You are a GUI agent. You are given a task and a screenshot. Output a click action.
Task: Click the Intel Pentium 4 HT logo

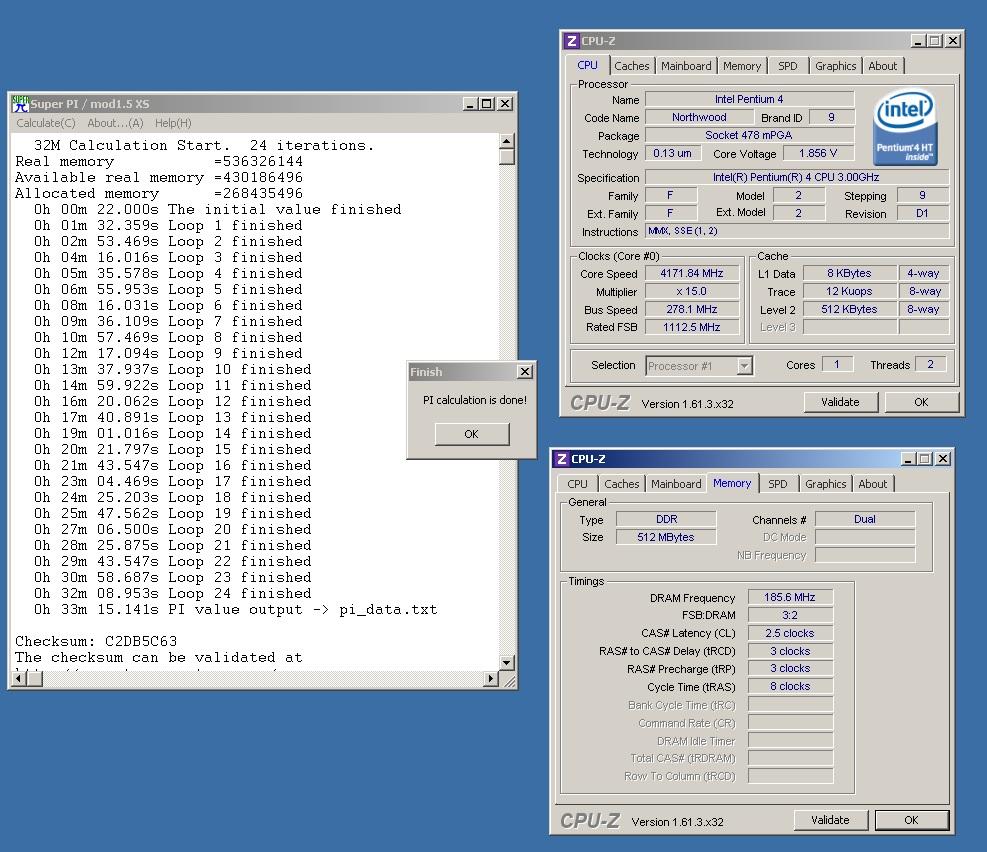[x=905, y=128]
